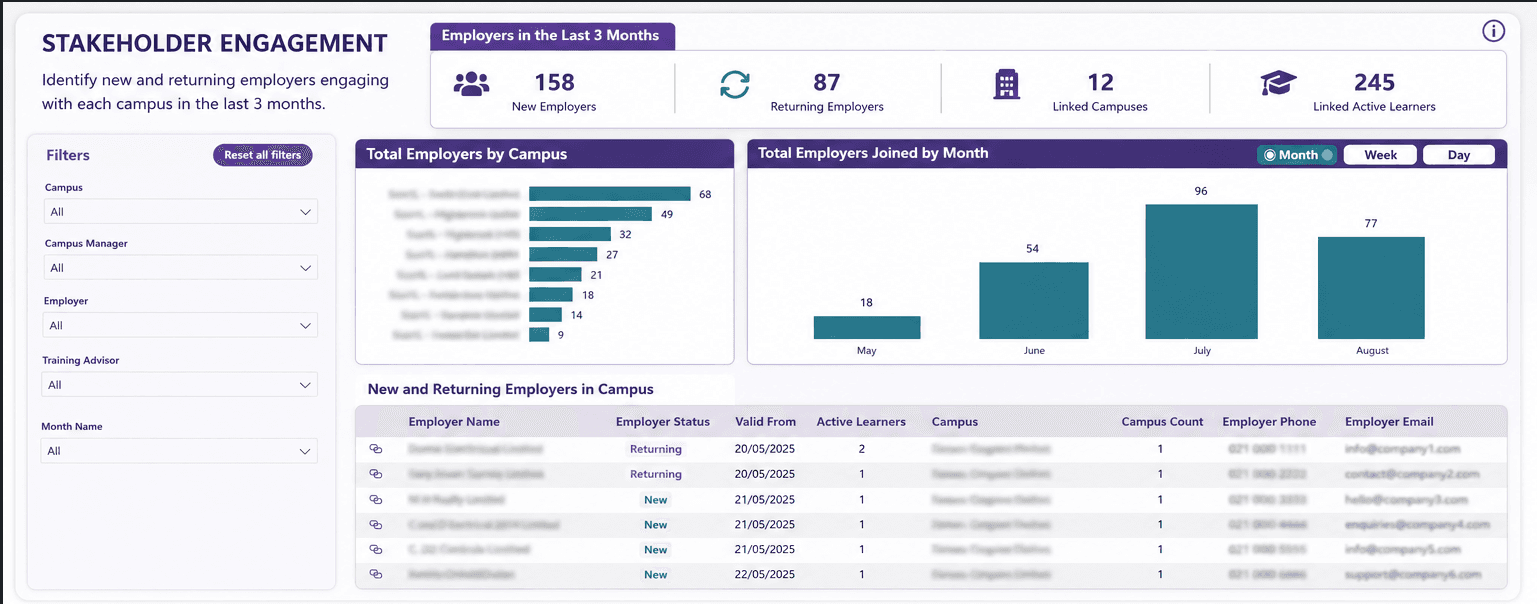Open link icon for enquiries@company4.com row
Image resolution: width=1537 pixels, height=604 pixels.
coord(376,524)
